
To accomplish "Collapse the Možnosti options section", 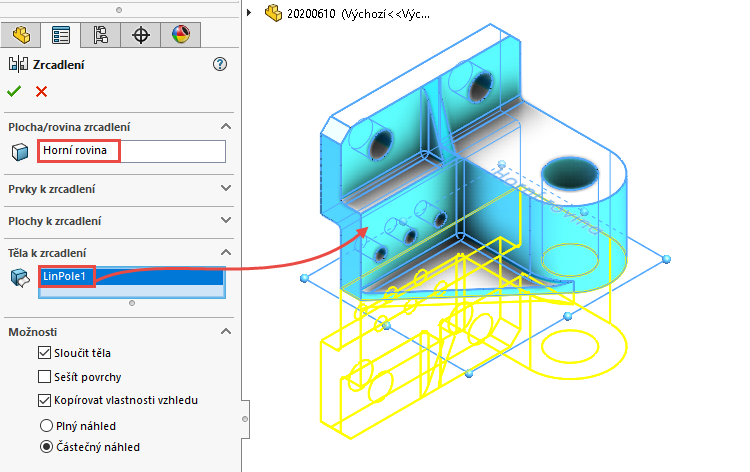I will [x=226, y=331].
